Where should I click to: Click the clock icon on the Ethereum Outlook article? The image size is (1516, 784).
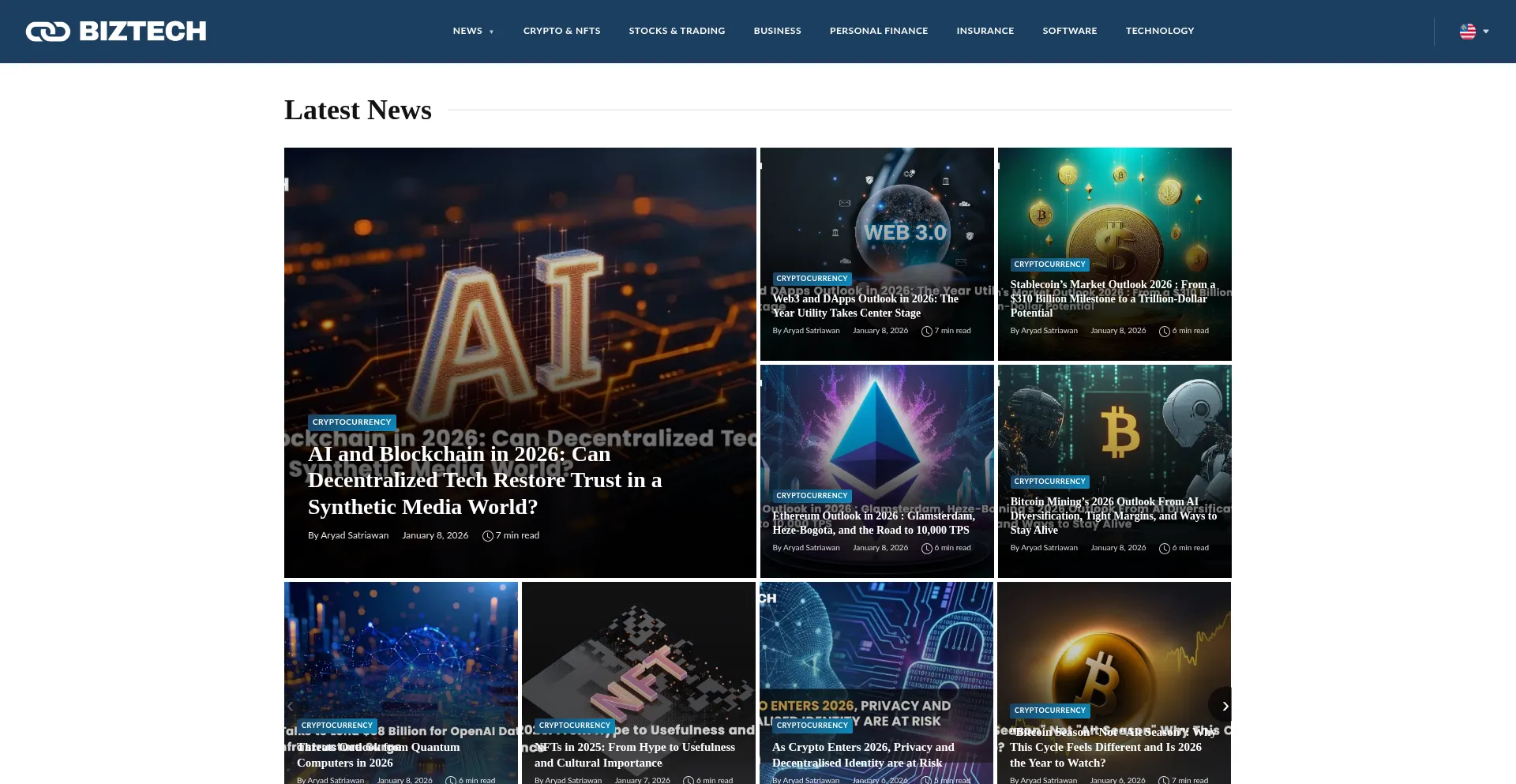point(926,548)
